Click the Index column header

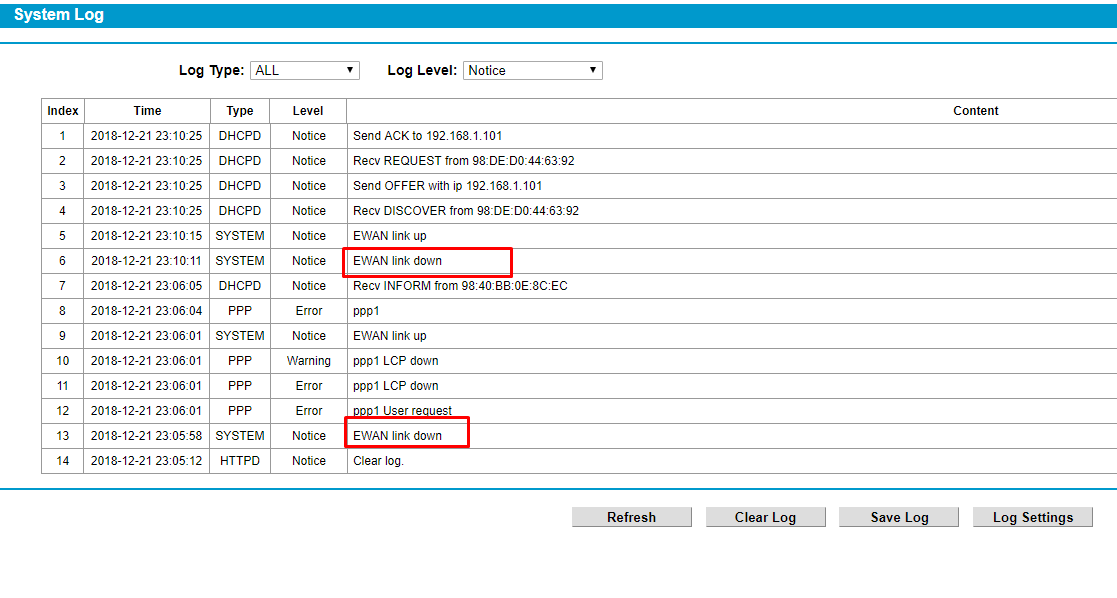[x=63, y=111]
